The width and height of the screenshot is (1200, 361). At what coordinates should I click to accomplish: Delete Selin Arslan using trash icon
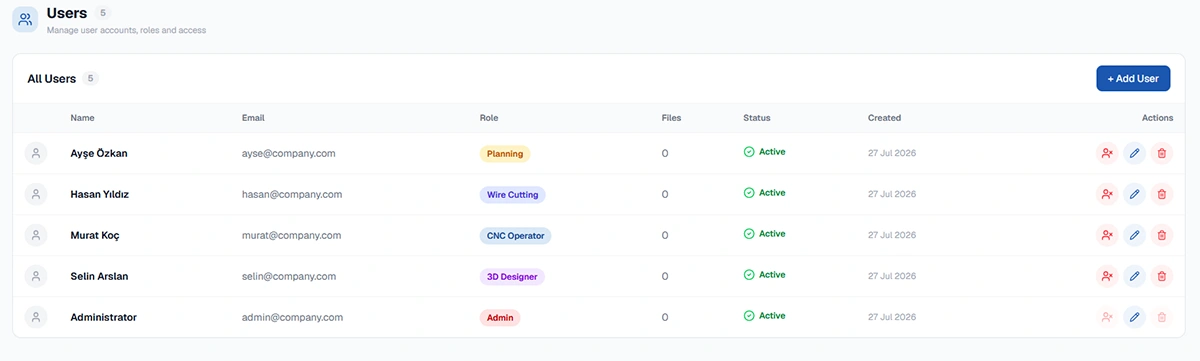(1161, 276)
